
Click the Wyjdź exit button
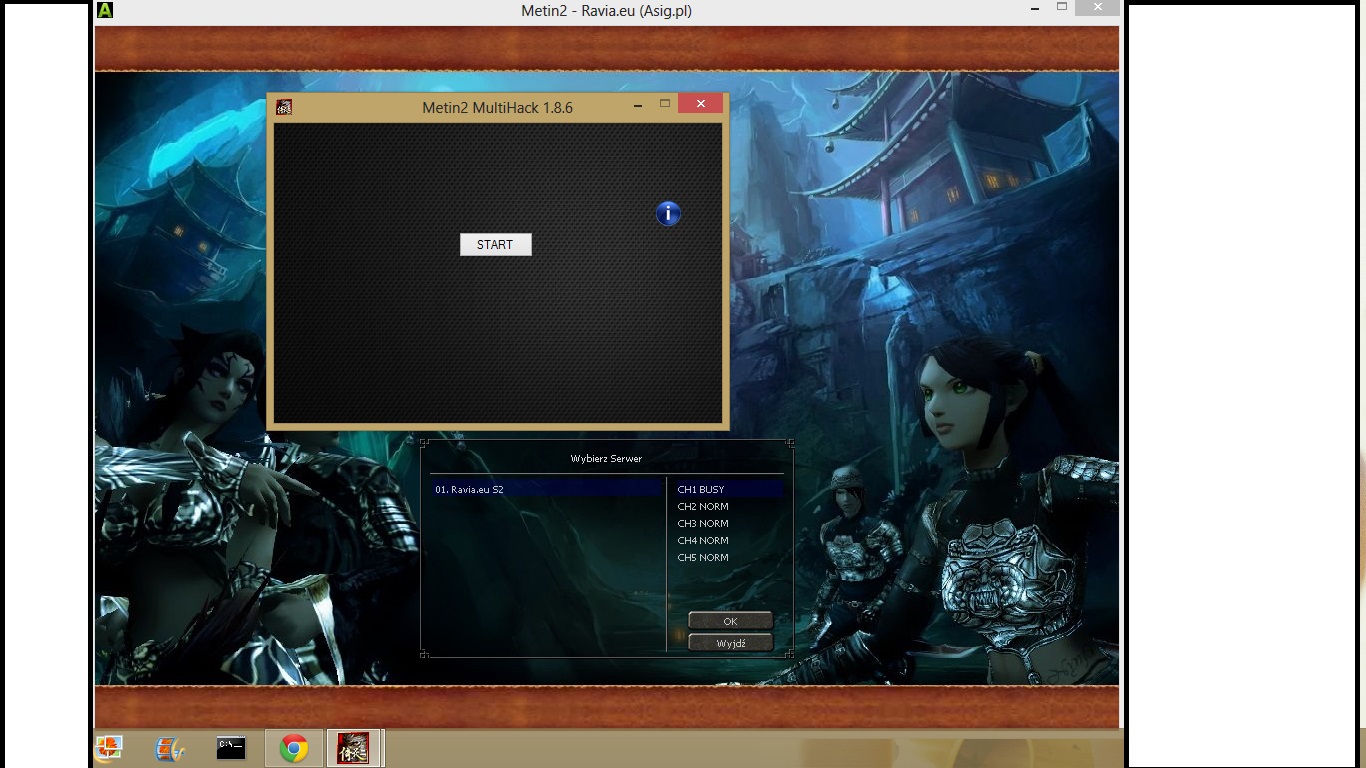pyautogui.click(x=730, y=643)
